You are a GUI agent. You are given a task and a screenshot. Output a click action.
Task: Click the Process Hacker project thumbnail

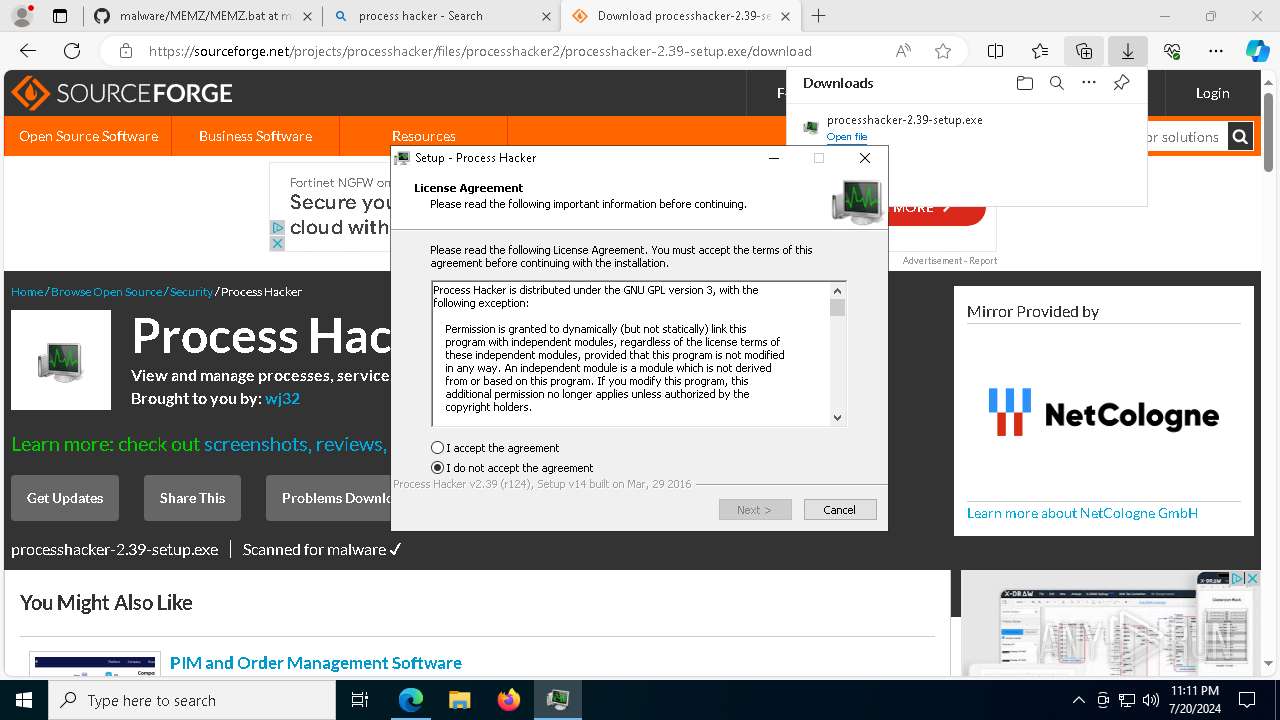pos(61,360)
